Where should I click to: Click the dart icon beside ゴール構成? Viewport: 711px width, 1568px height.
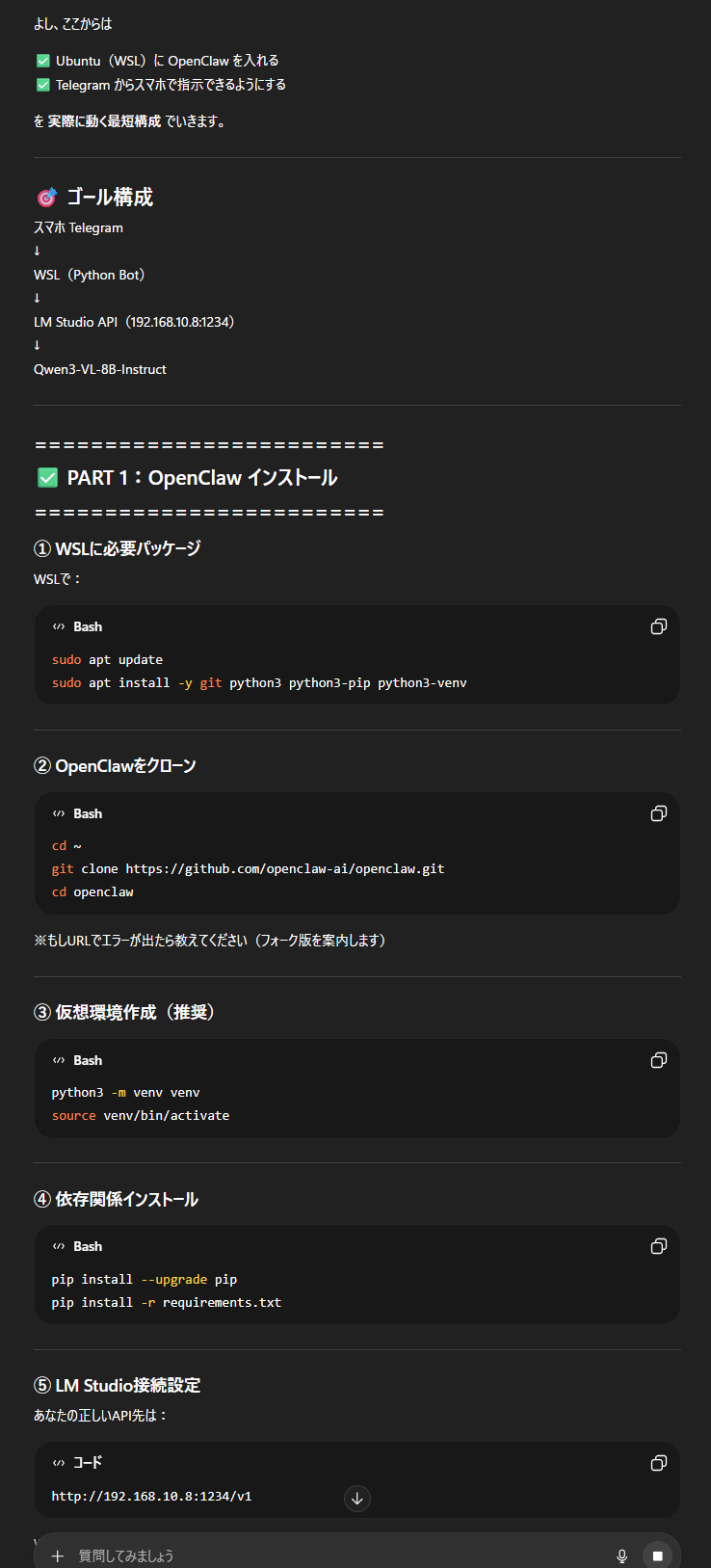pos(46,198)
